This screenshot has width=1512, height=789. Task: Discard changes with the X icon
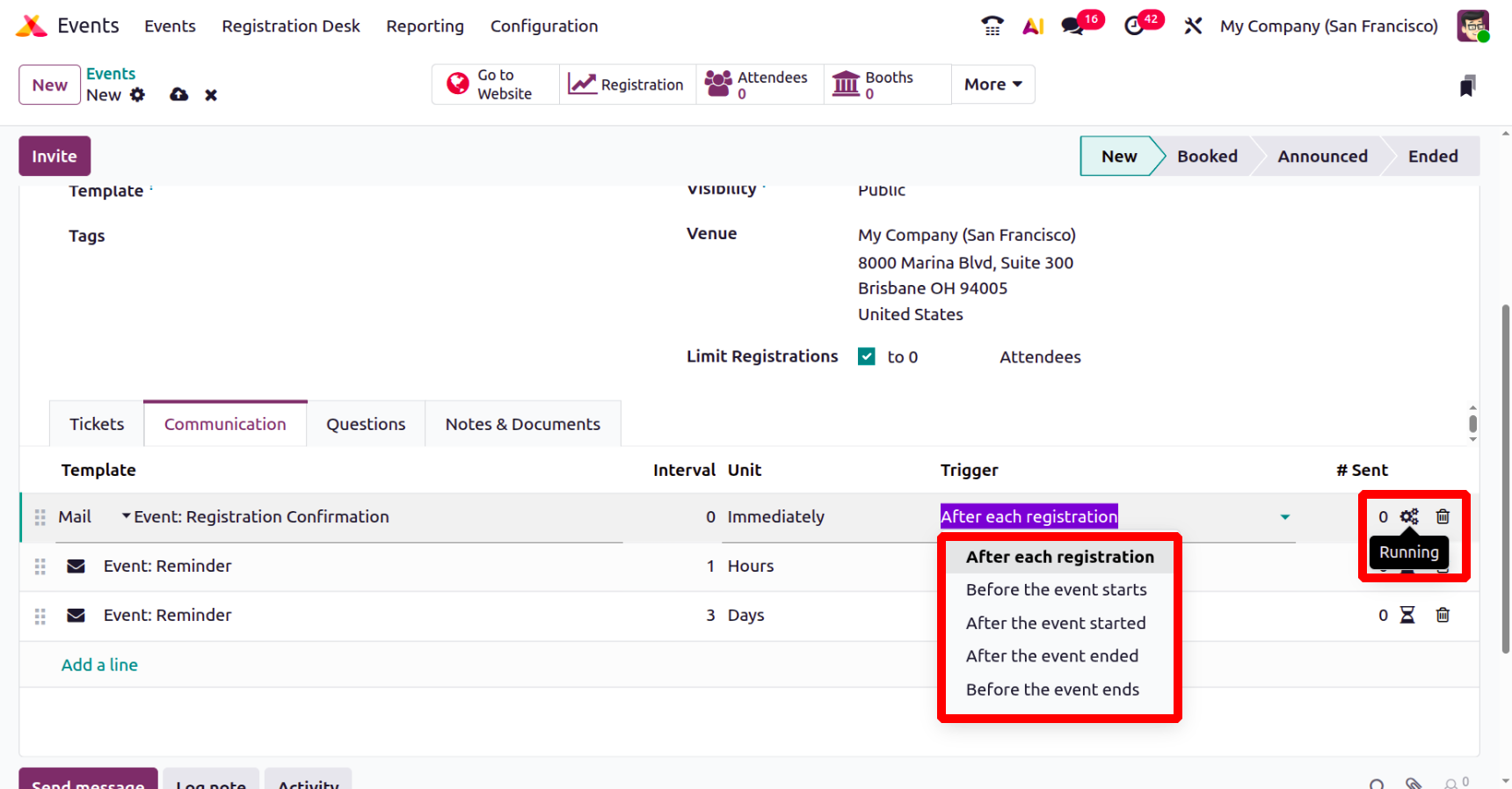pos(211,95)
